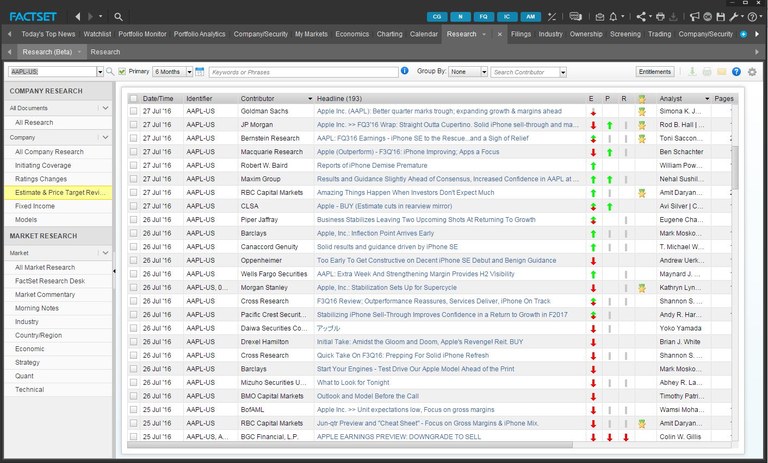Open the settings gear in research toolbar
768x463 pixels.
752,72
